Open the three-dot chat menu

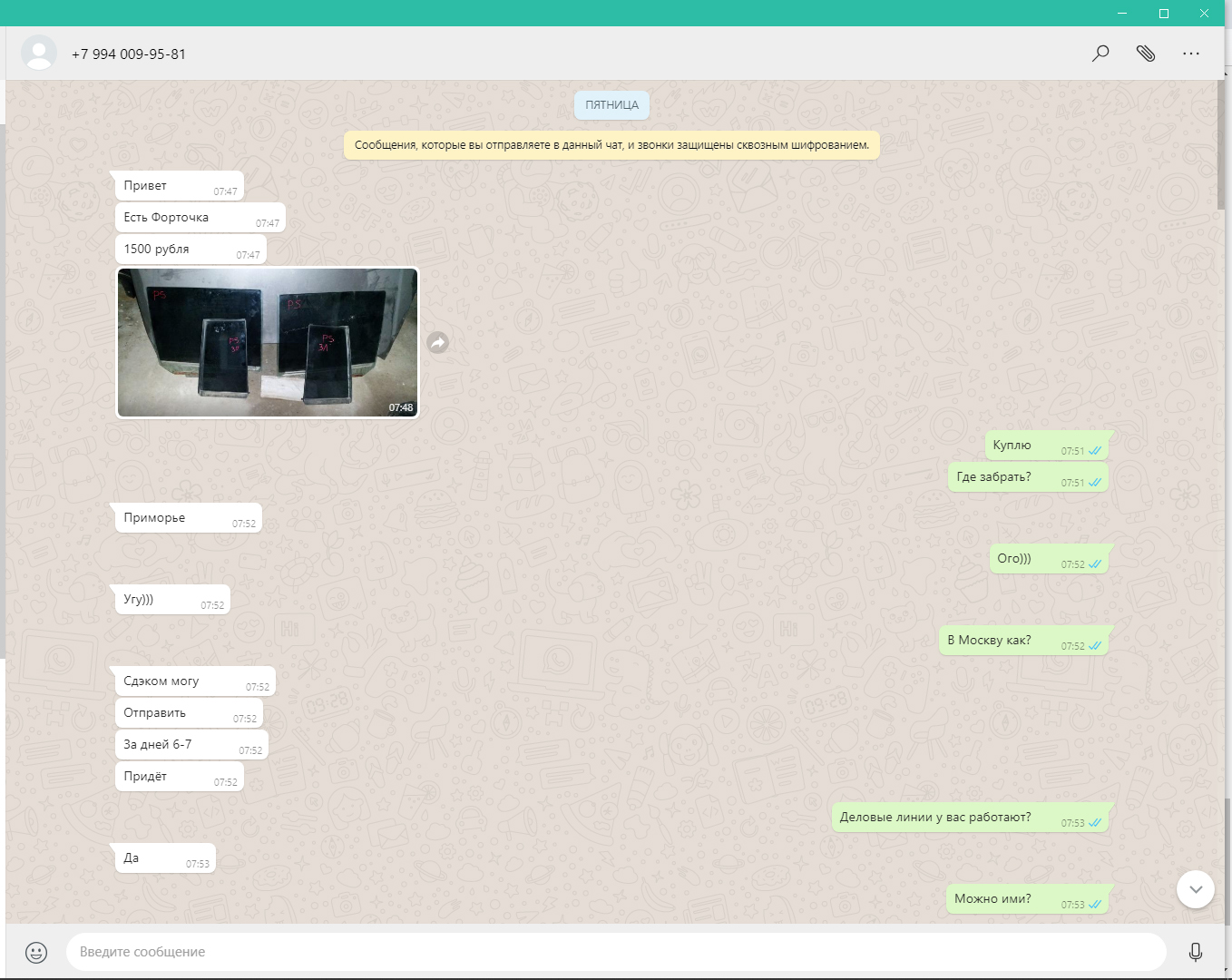click(1190, 54)
